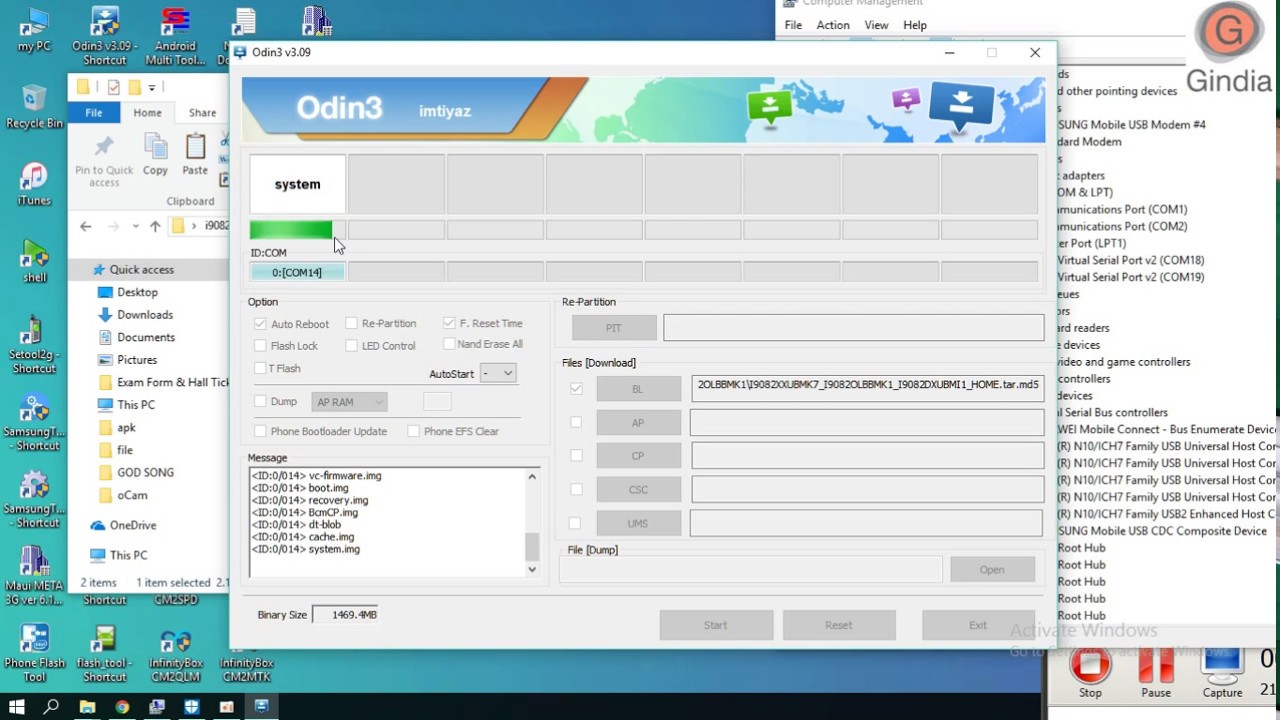Screen dimensions: 1280x720
Task: Open the flash_tool Shortcut desktop icon
Action: (105, 653)
